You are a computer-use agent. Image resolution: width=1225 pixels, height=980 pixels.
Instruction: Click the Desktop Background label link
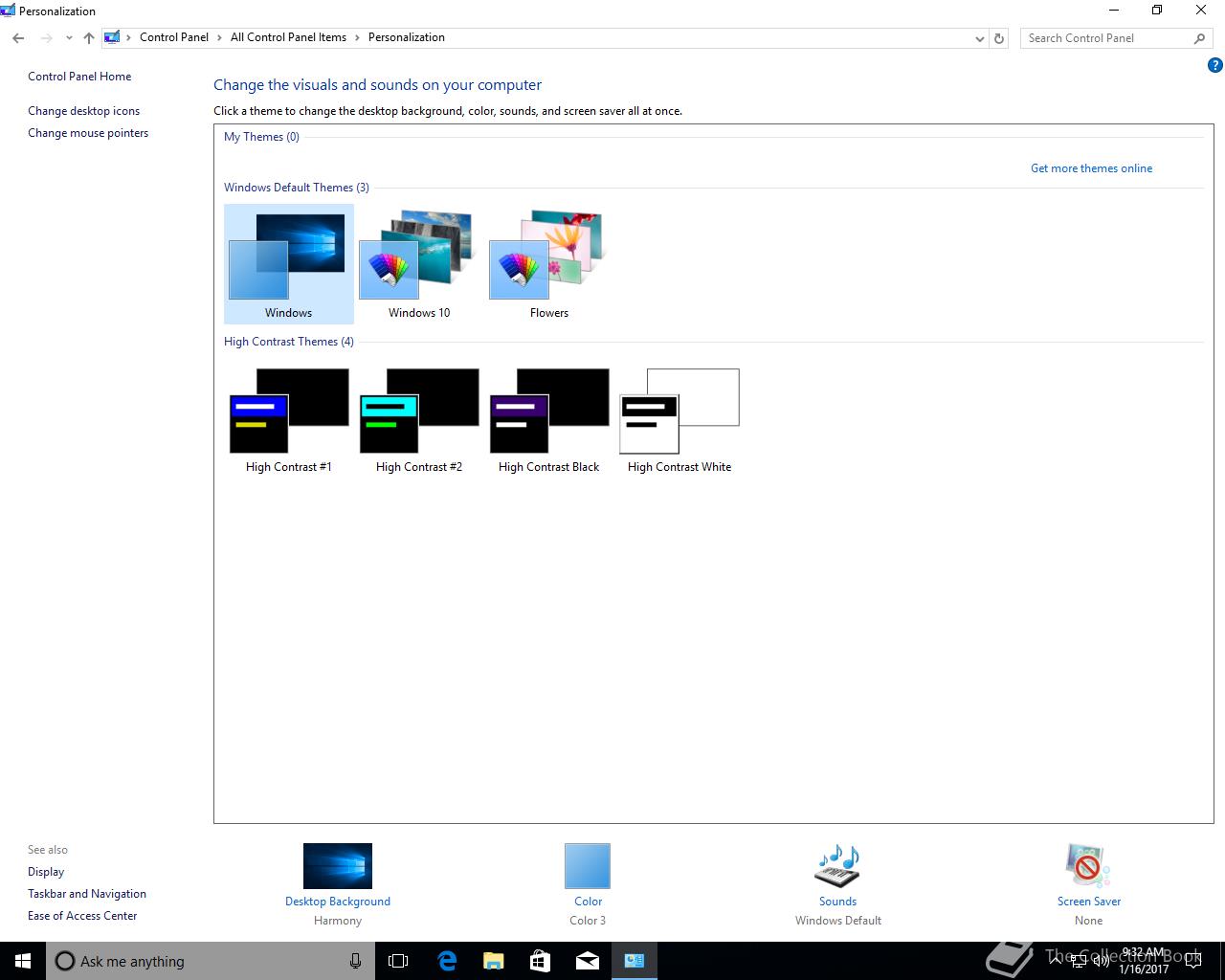pyautogui.click(x=338, y=902)
